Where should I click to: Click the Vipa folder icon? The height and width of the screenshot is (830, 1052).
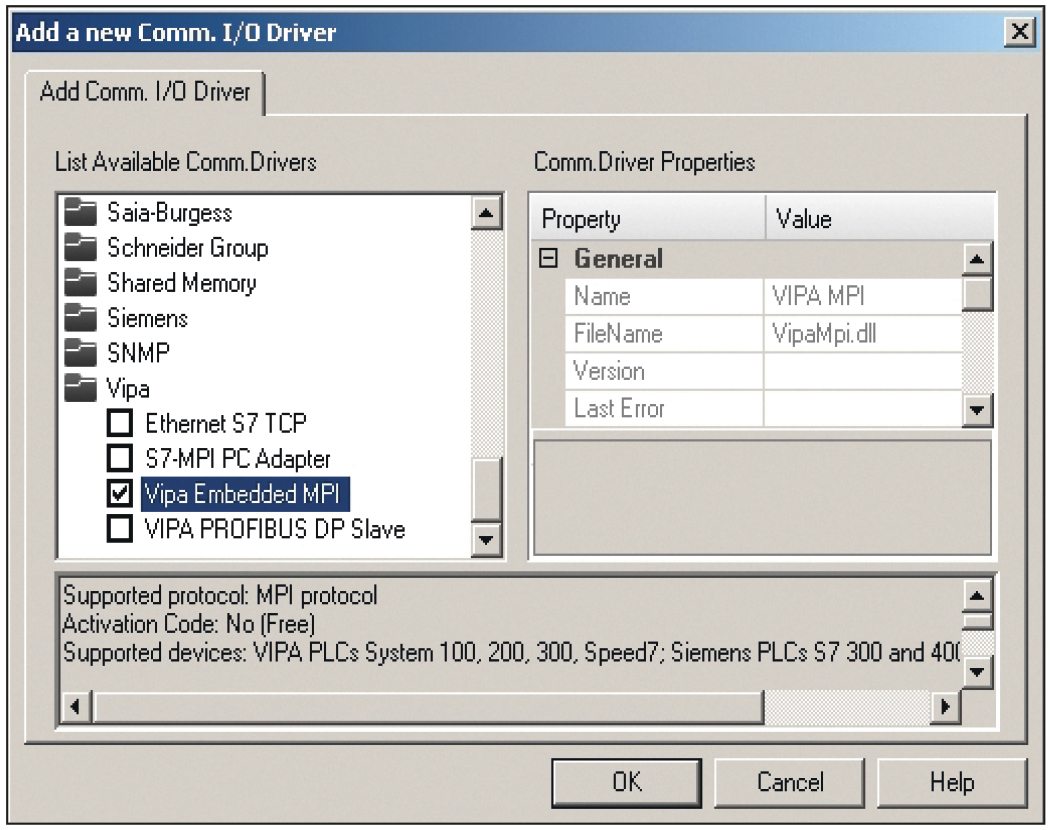tap(81, 388)
